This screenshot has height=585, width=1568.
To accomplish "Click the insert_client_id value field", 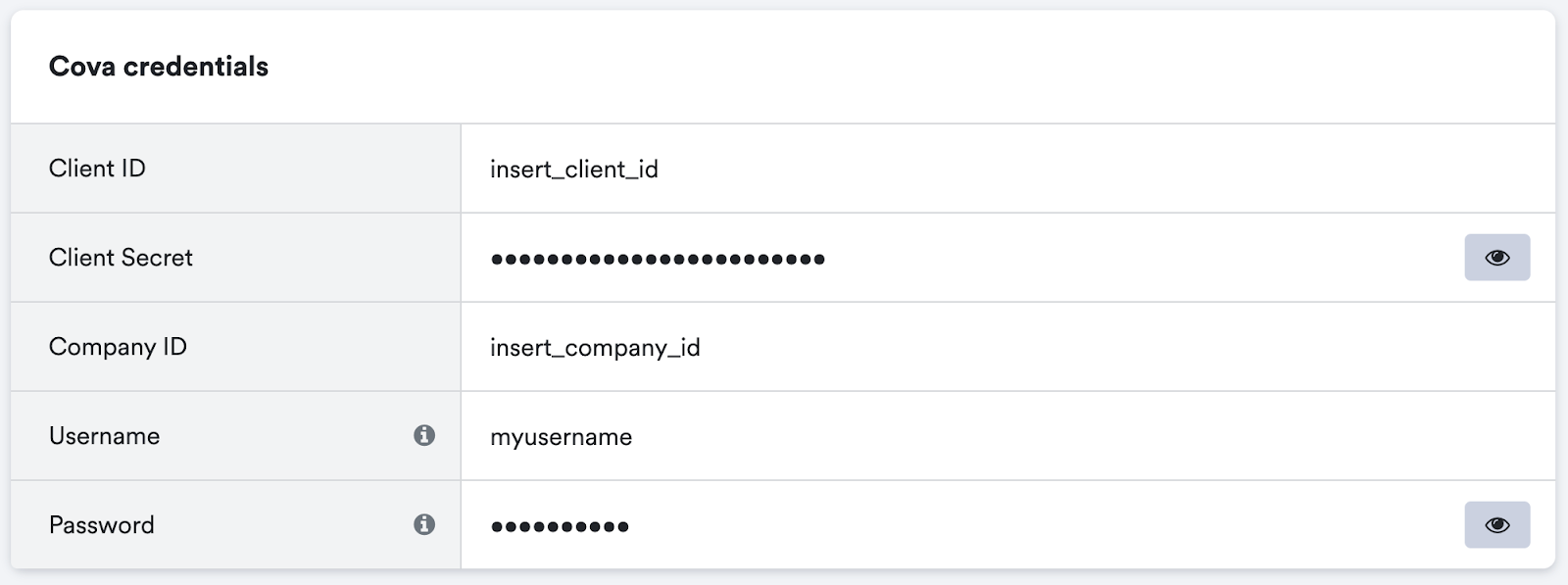I will pyautogui.click(x=575, y=168).
